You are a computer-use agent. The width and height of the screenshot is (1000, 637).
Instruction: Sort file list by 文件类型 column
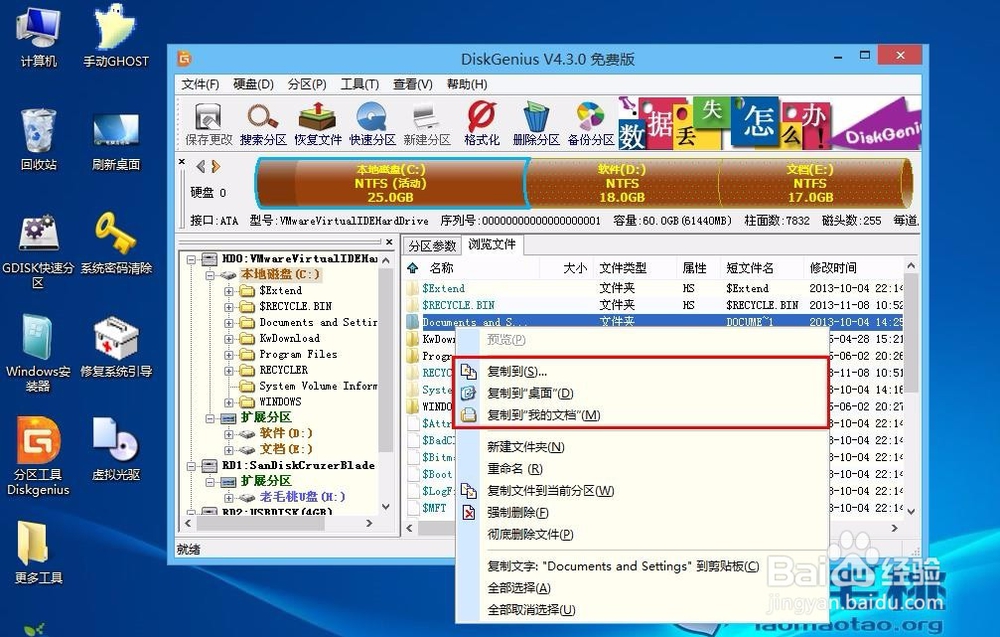[x=635, y=268]
